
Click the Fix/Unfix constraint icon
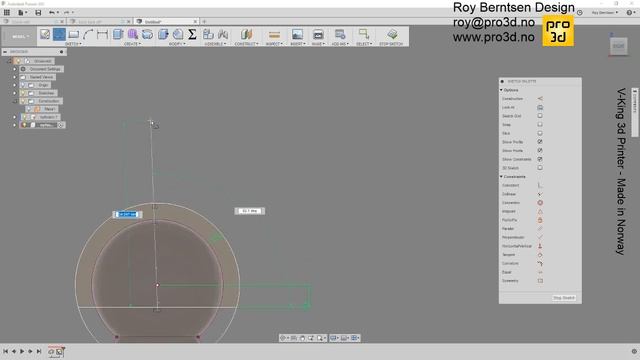540,220
